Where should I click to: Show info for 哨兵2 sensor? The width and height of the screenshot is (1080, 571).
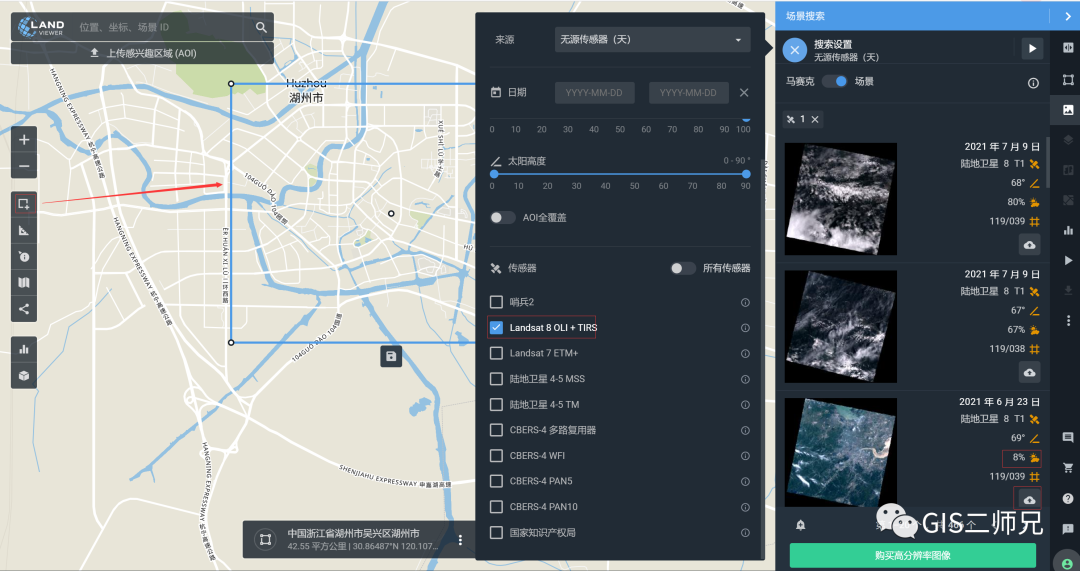(x=745, y=302)
